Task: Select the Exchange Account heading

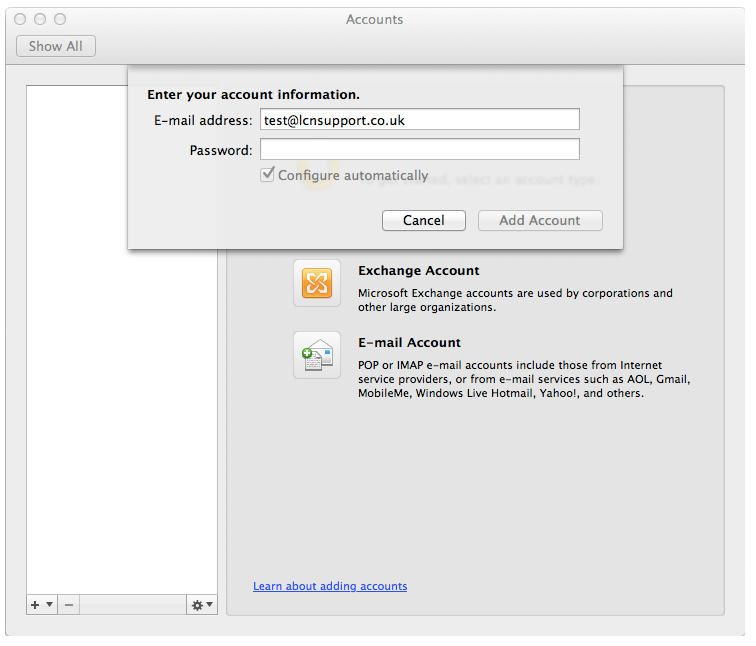Action: click(x=418, y=270)
